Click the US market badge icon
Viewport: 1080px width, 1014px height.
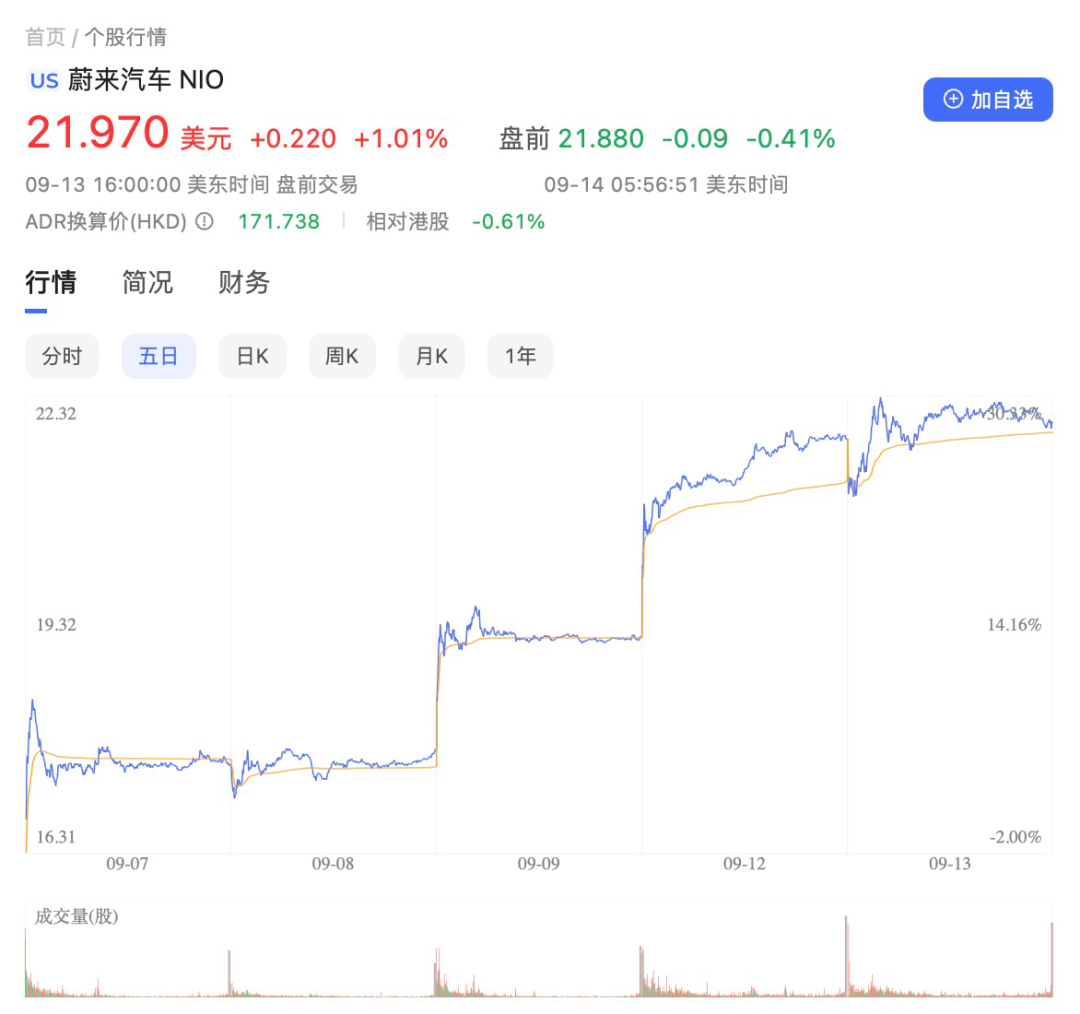tap(45, 81)
